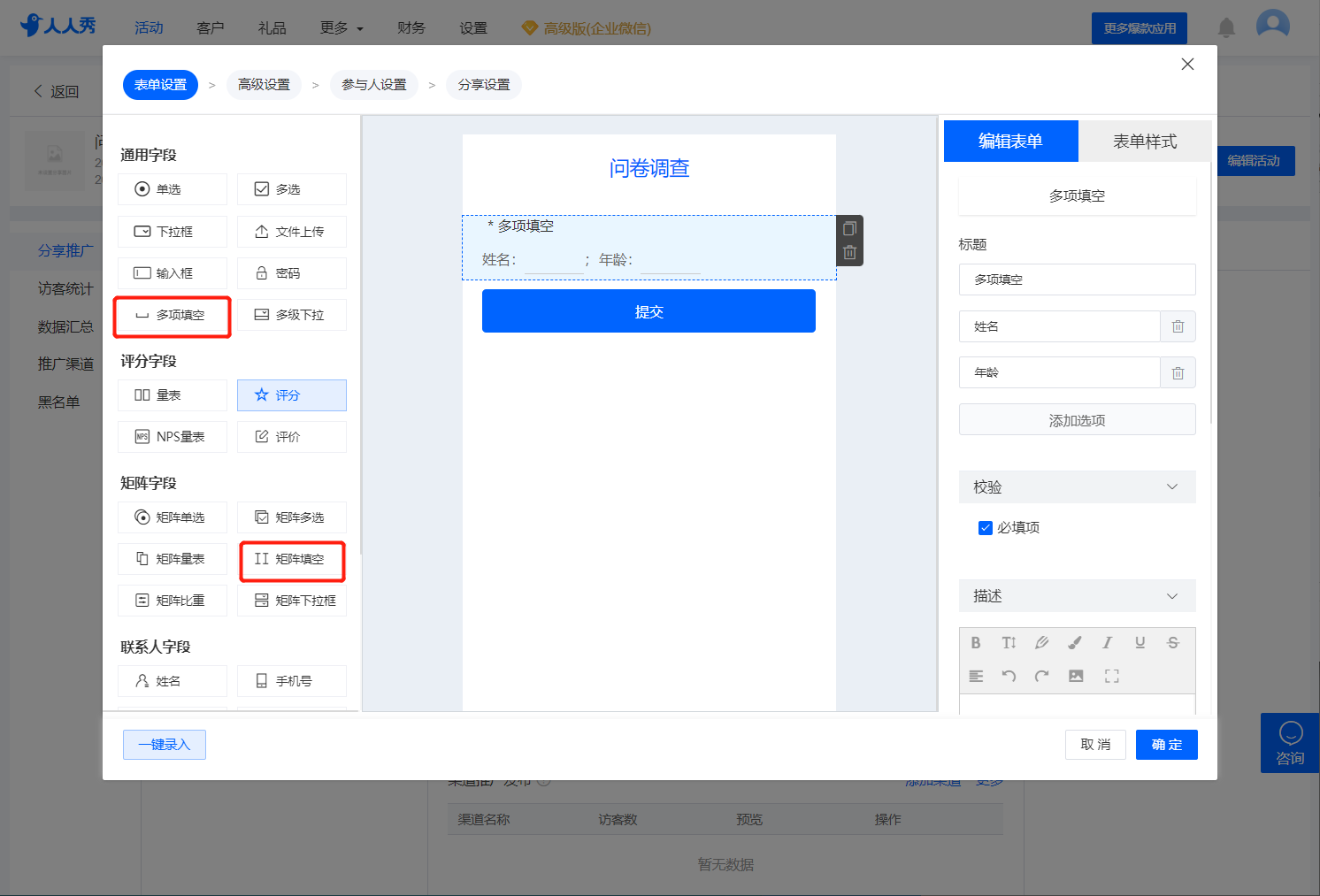The height and width of the screenshot is (896, 1320).
Task: Add a 下拉框 dropdown field
Action: tap(173, 232)
